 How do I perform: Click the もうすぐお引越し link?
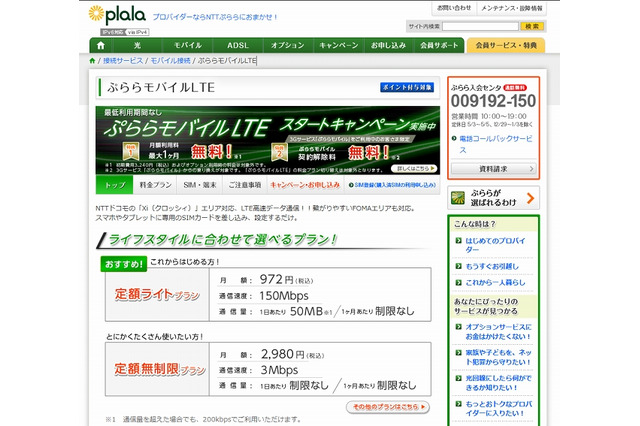(492, 266)
